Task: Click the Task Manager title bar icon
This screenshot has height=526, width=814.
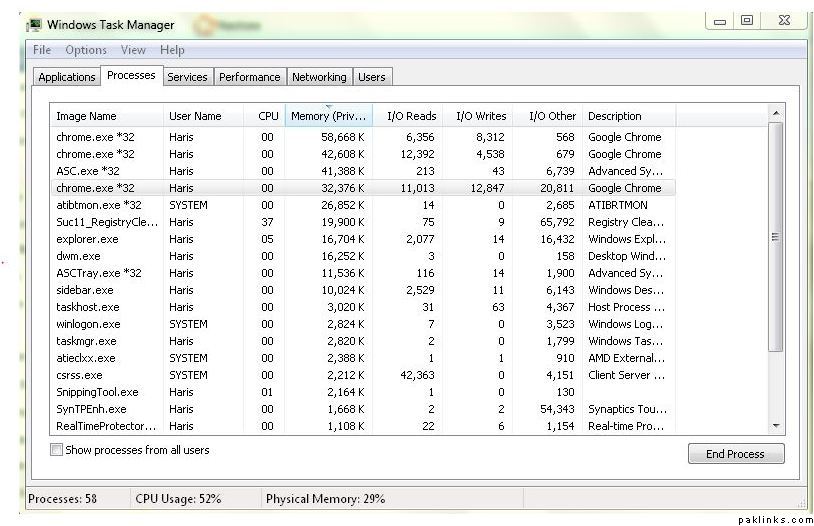Action: pyautogui.click(x=33, y=24)
